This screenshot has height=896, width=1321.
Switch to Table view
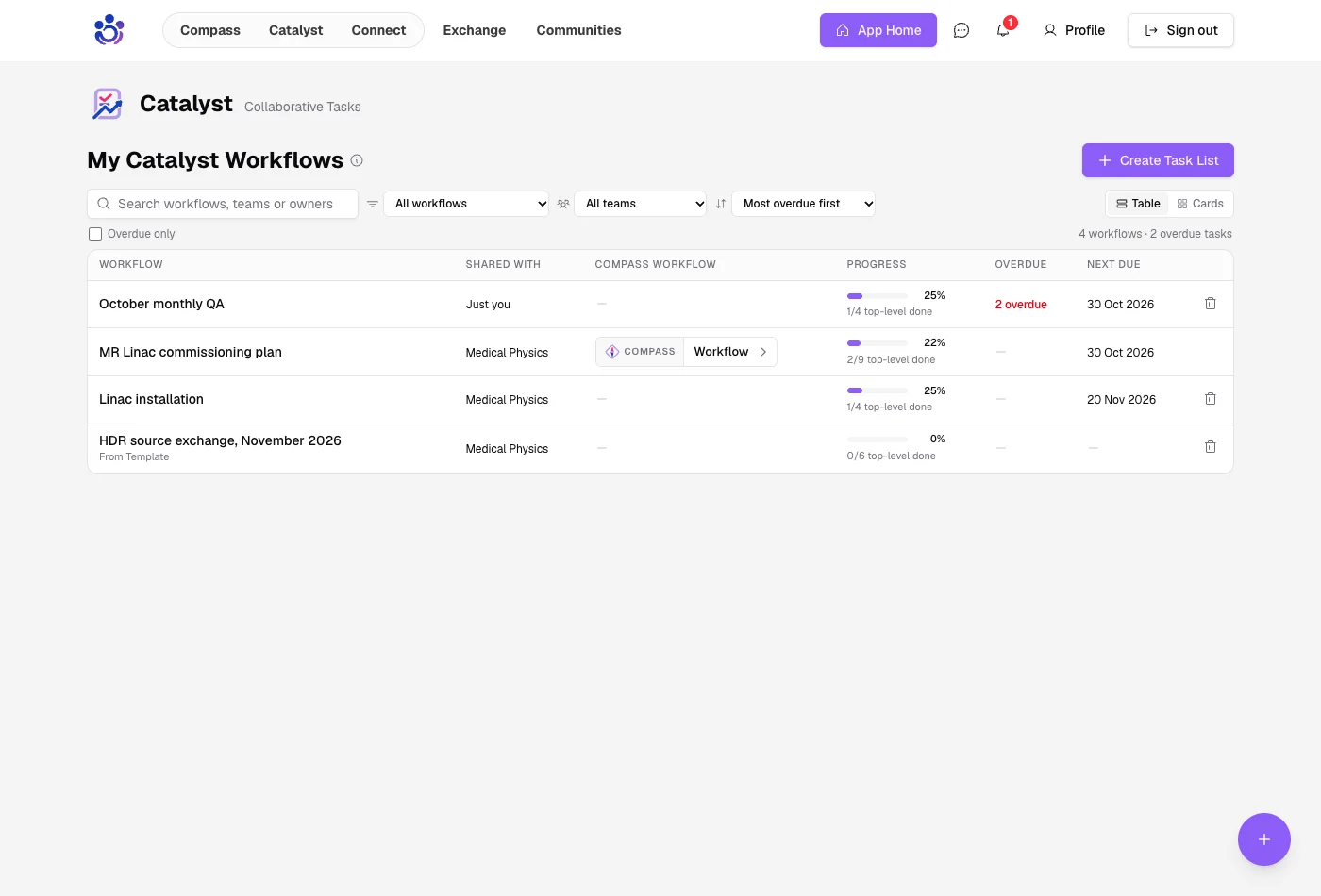1138,204
